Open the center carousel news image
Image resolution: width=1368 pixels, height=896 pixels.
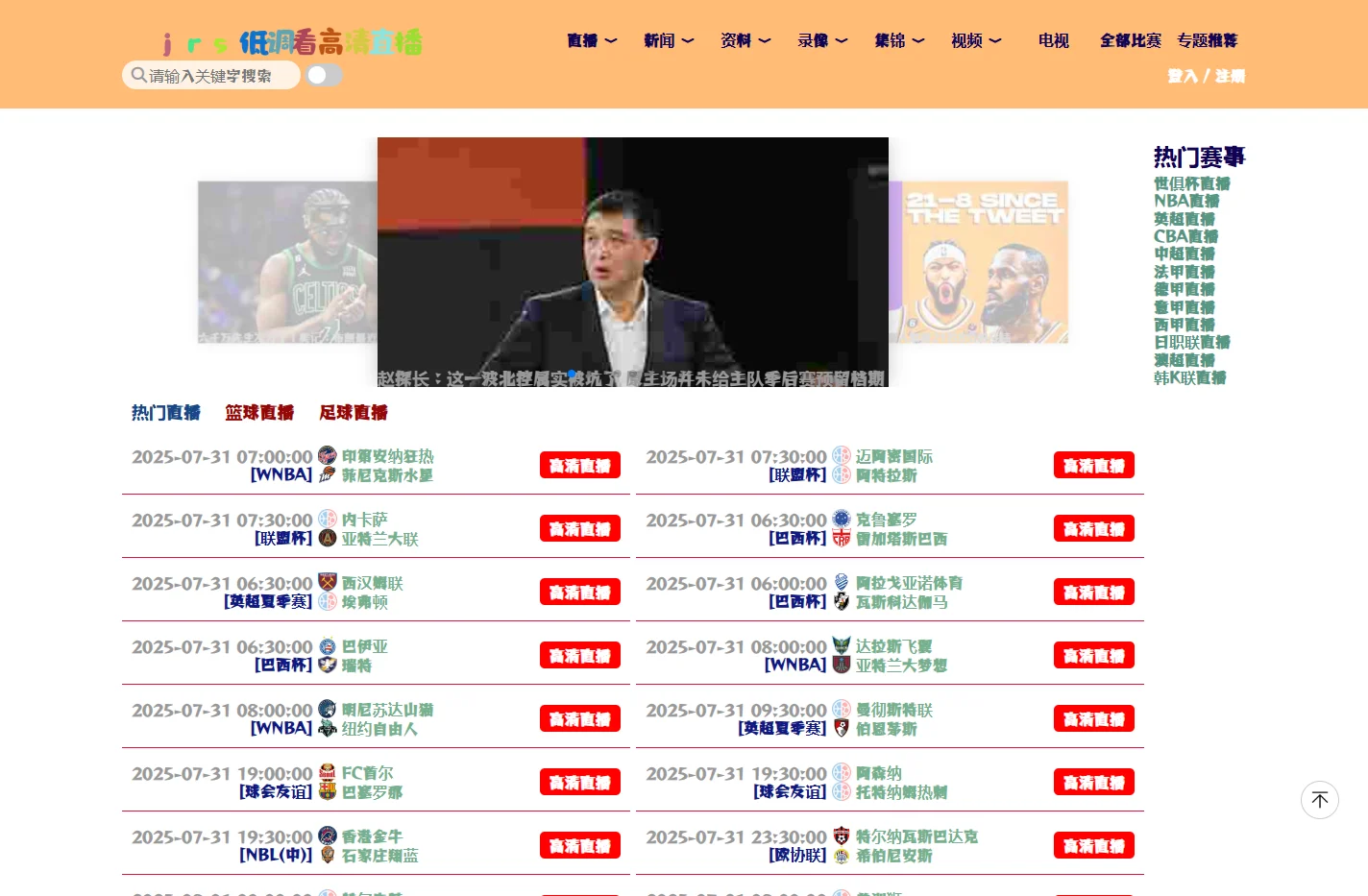(633, 262)
